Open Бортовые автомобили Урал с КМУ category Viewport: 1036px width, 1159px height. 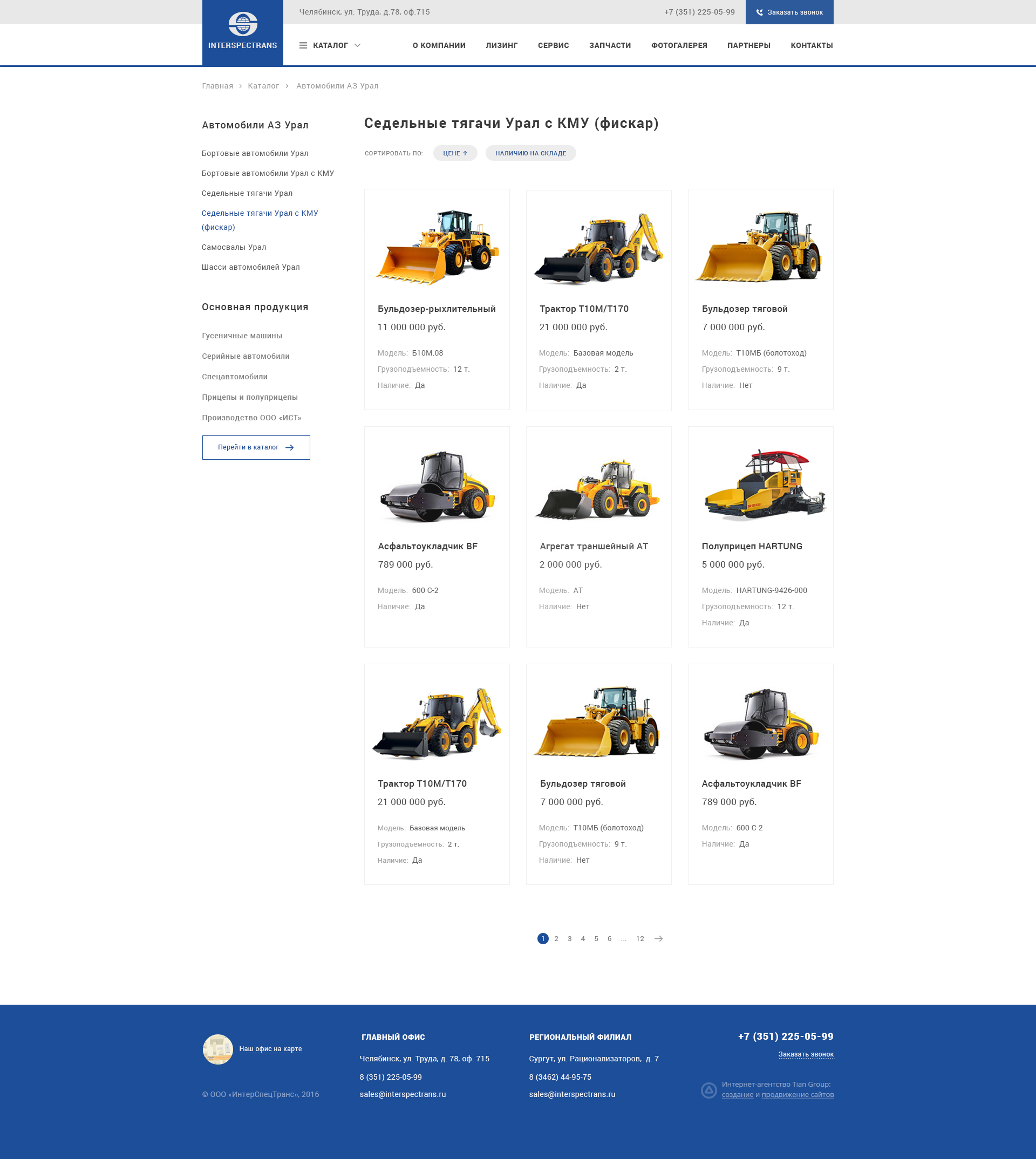(x=268, y=173)
